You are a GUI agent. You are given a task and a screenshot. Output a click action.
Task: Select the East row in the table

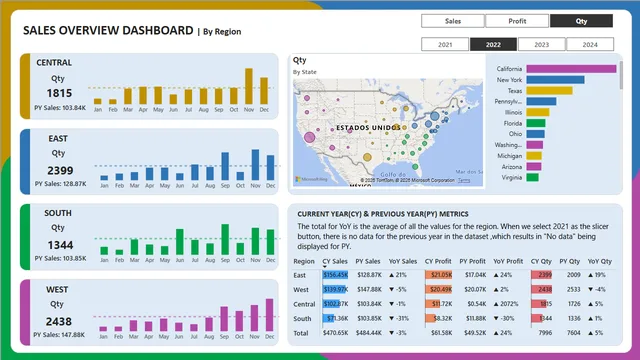pos(453,275)
